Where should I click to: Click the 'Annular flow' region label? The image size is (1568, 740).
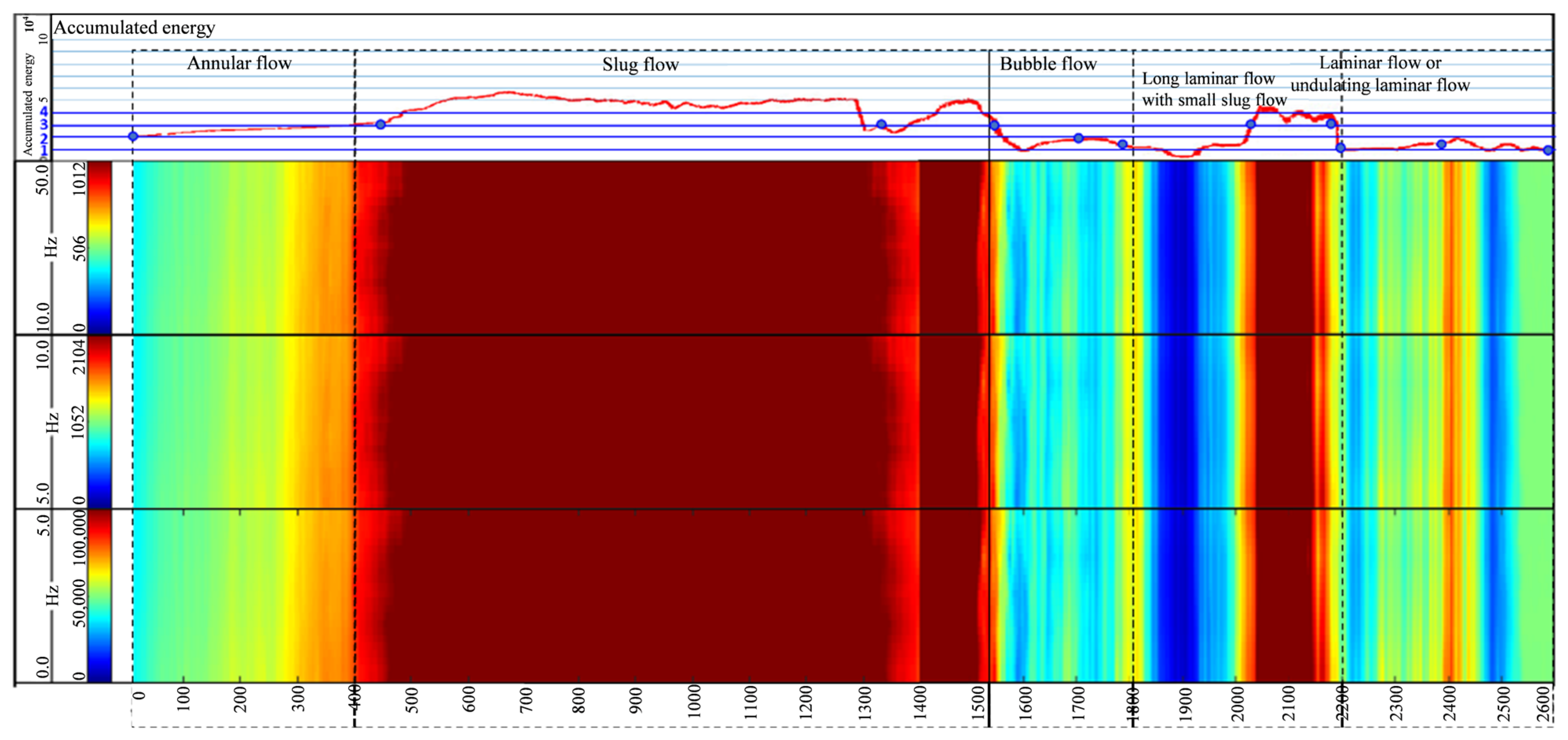click(x=239, y=63)
